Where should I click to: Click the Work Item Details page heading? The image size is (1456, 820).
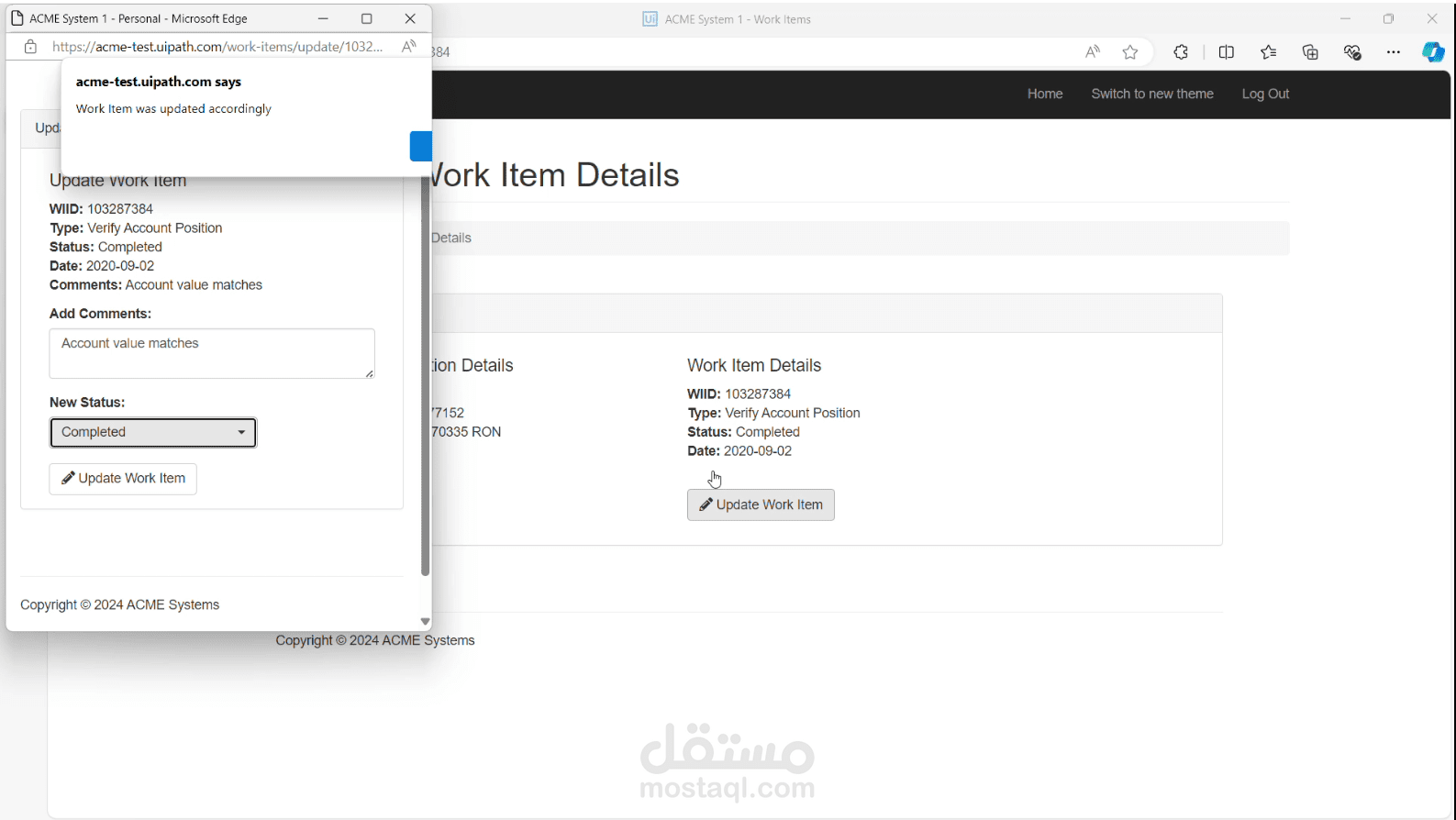pos(554,175)
